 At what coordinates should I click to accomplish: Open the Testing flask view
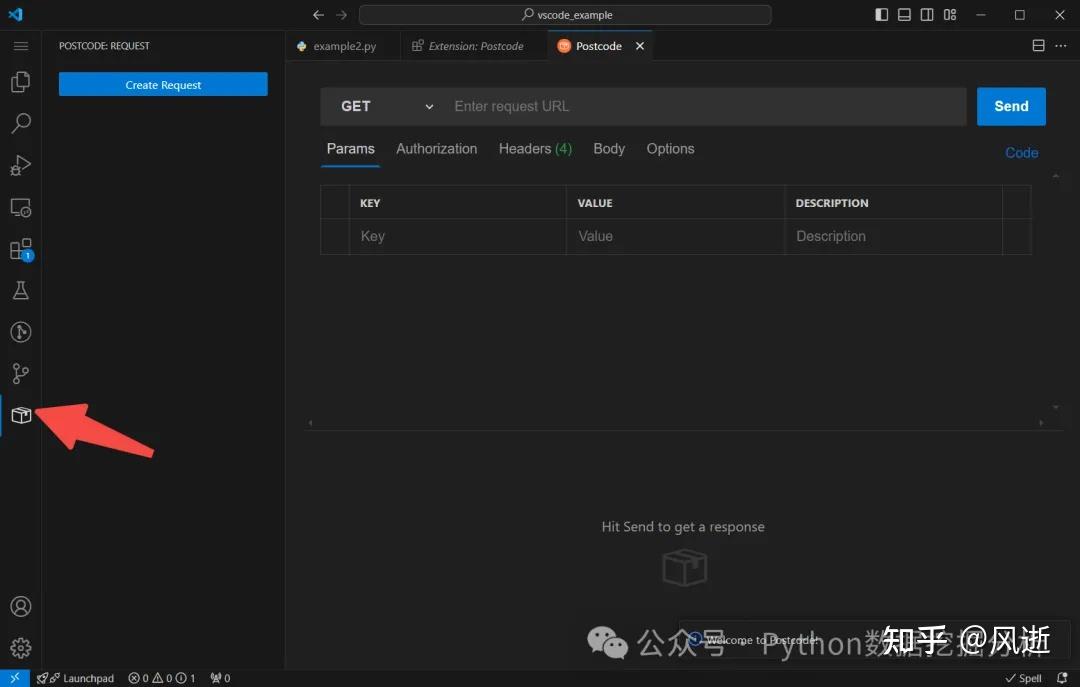click(x=21, y=290)
